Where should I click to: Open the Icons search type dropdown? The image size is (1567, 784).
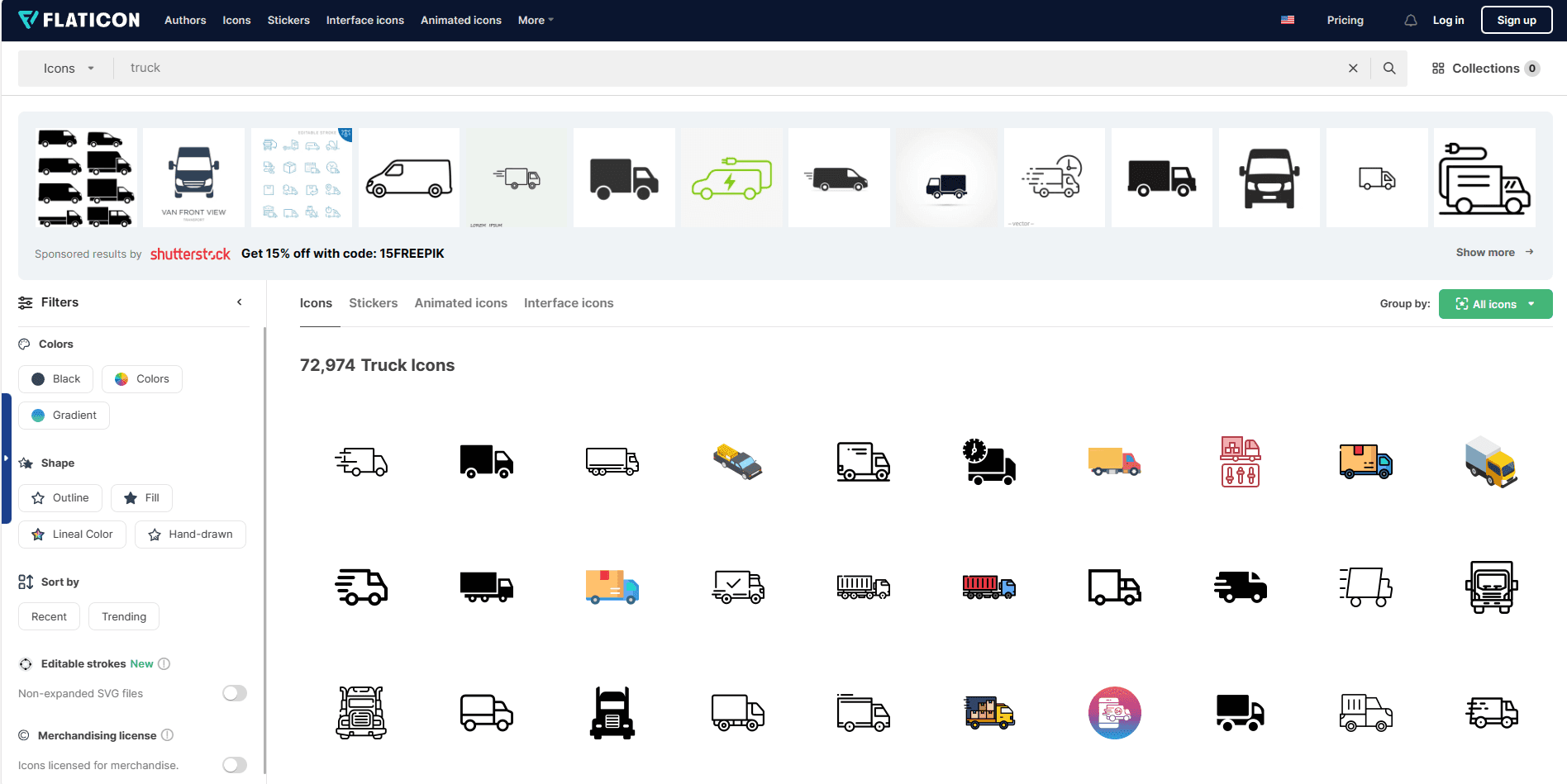click(x=67, y=68)
